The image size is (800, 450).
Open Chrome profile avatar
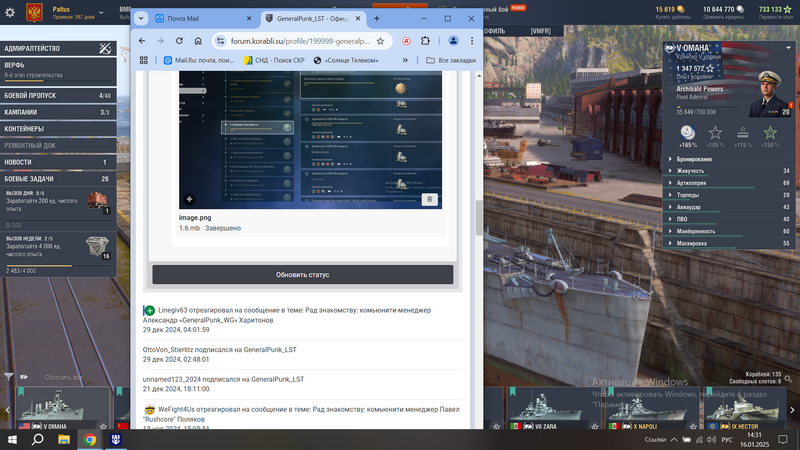453,41
